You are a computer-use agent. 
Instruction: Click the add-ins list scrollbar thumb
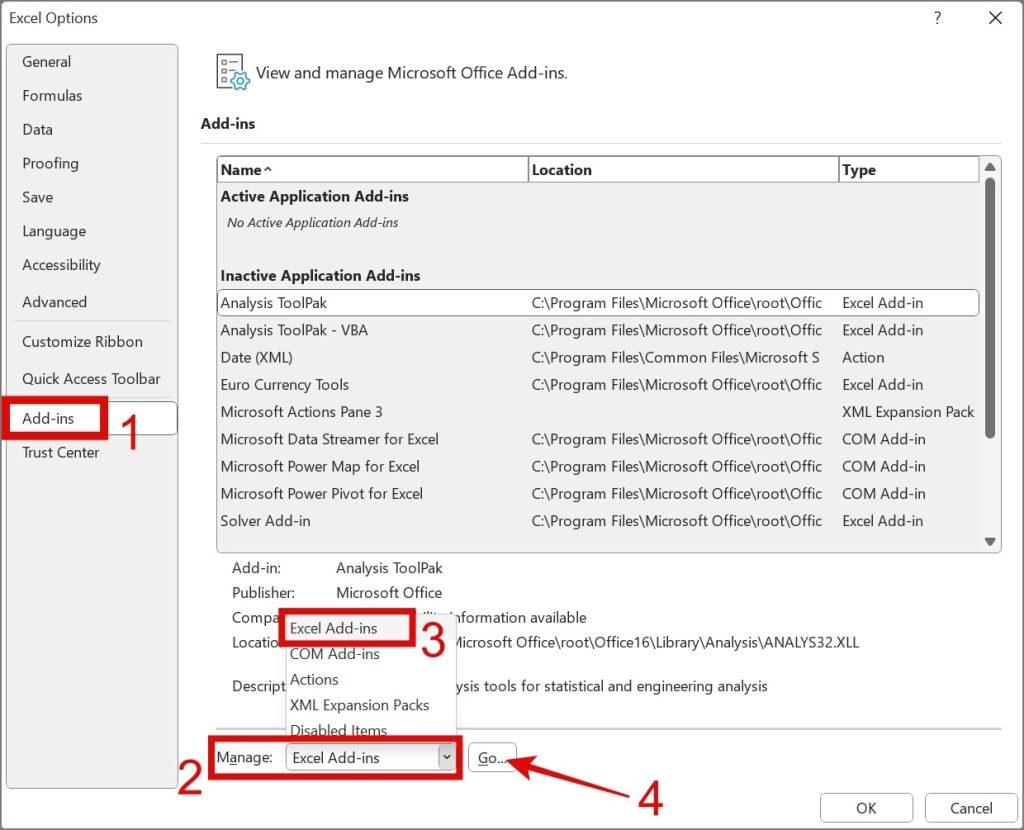[990, 308]
